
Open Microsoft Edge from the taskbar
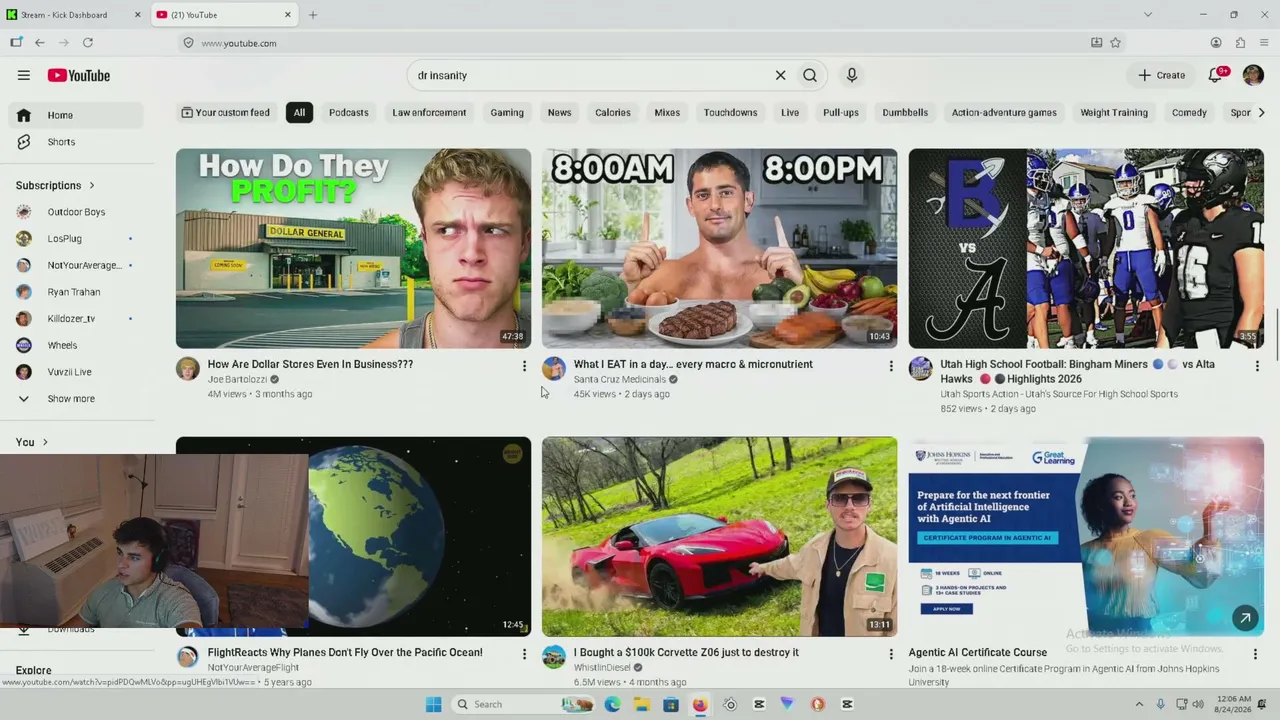pos(612,704)
